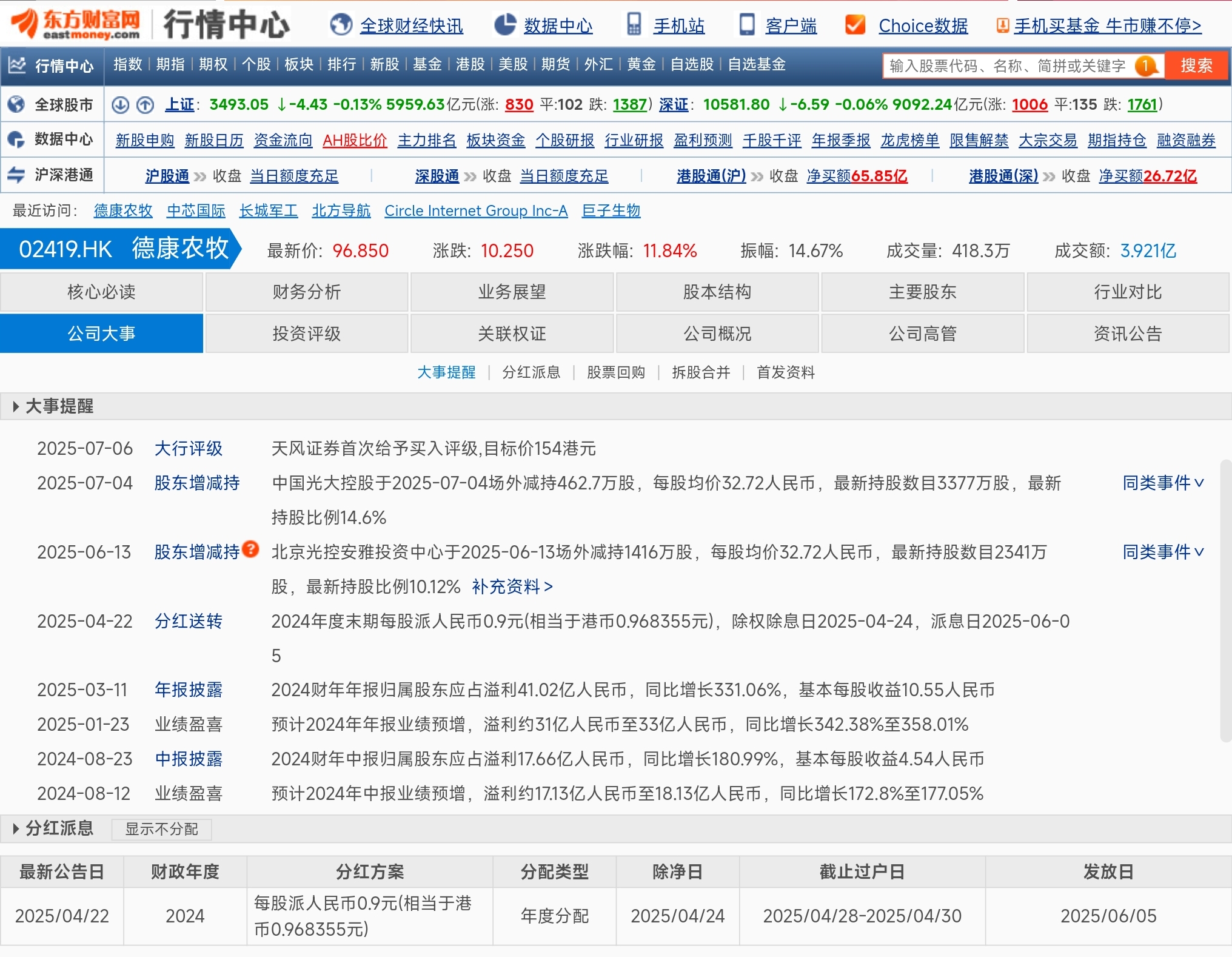Viewport: 1232px width, 957px height.
Task: Select the 公司大事 tab
Action: click(x=101, y=333)
